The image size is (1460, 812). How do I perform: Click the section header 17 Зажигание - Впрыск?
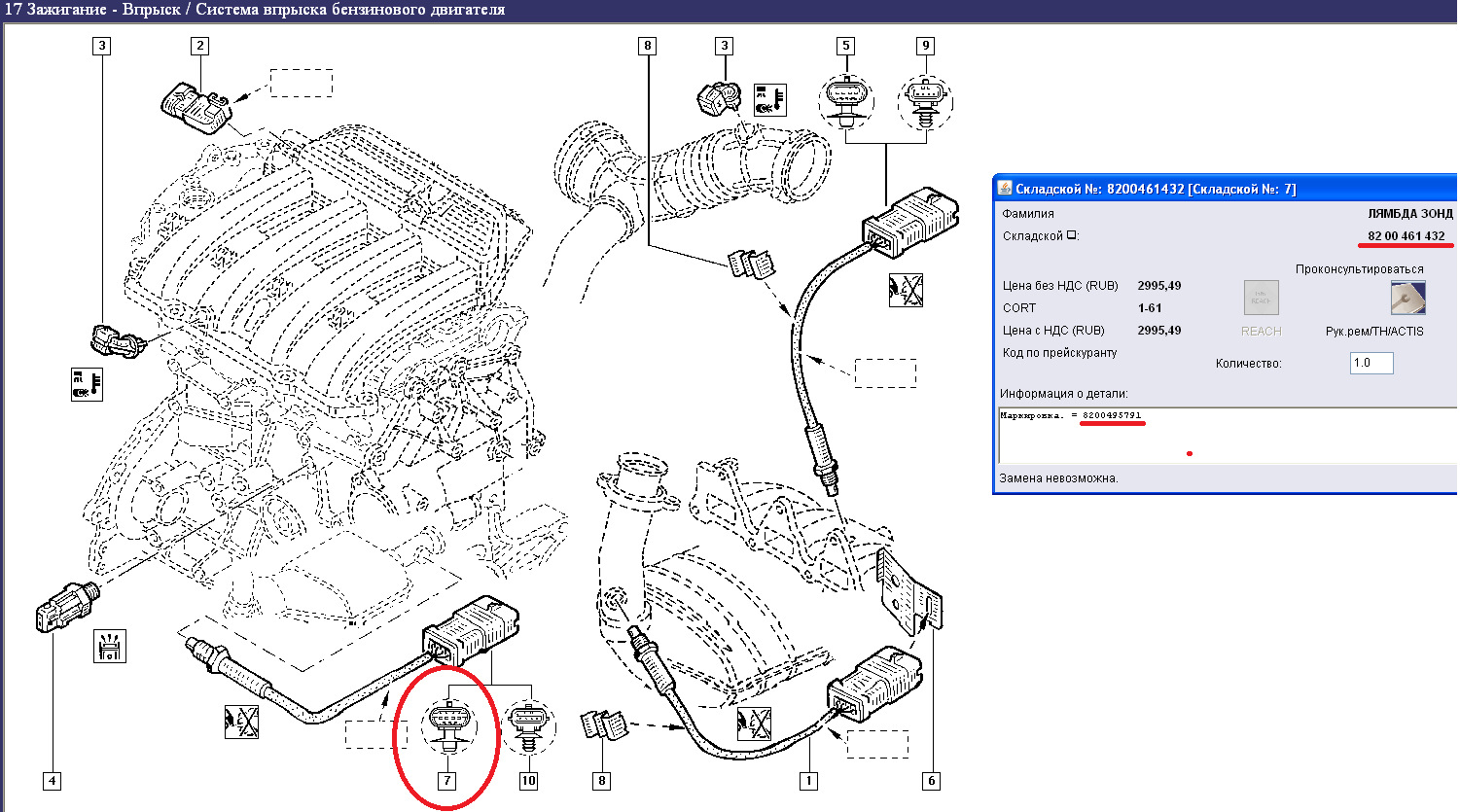[255, 10]
